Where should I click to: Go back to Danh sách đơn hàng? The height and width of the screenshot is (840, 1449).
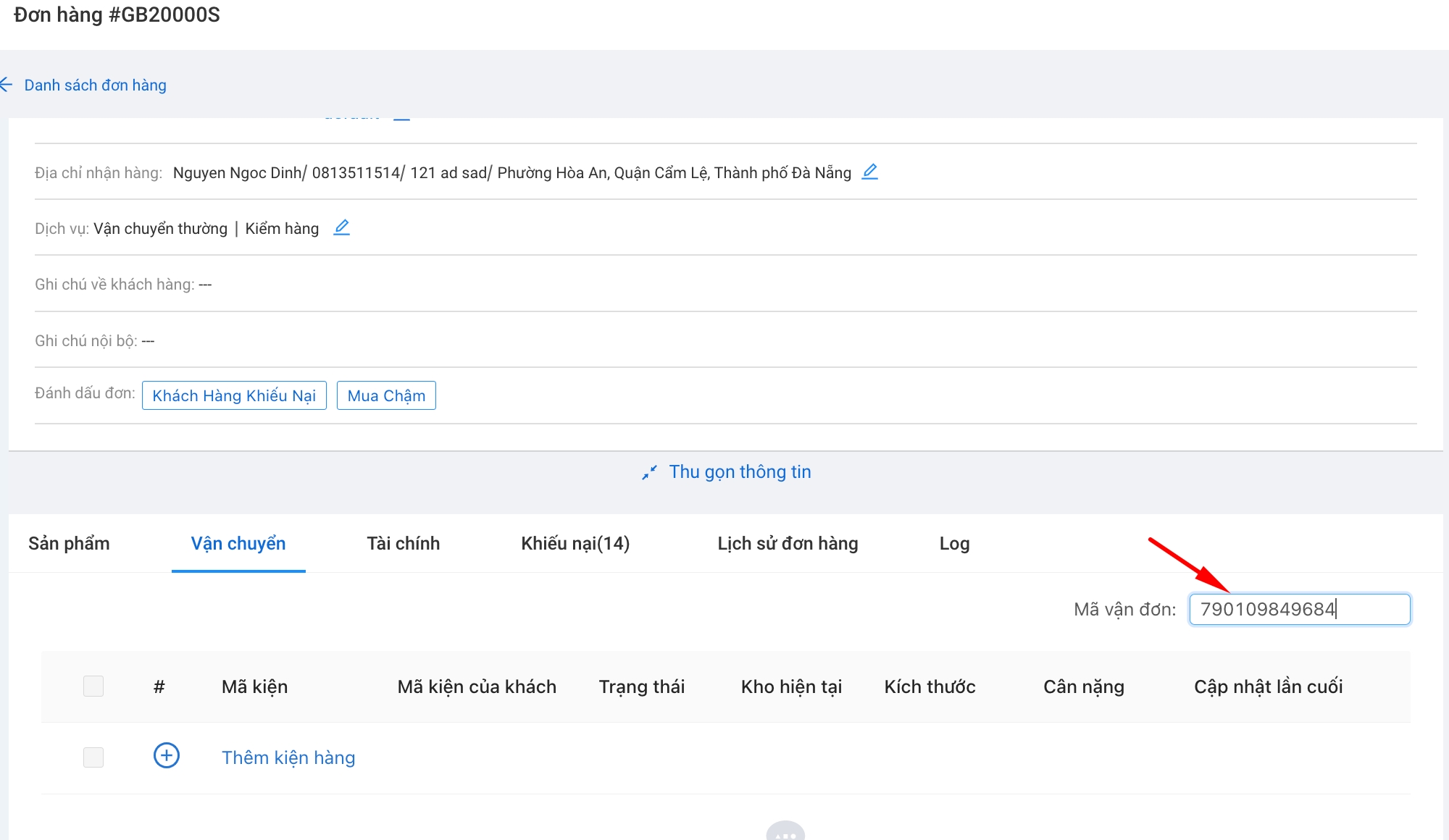[95, 85]
